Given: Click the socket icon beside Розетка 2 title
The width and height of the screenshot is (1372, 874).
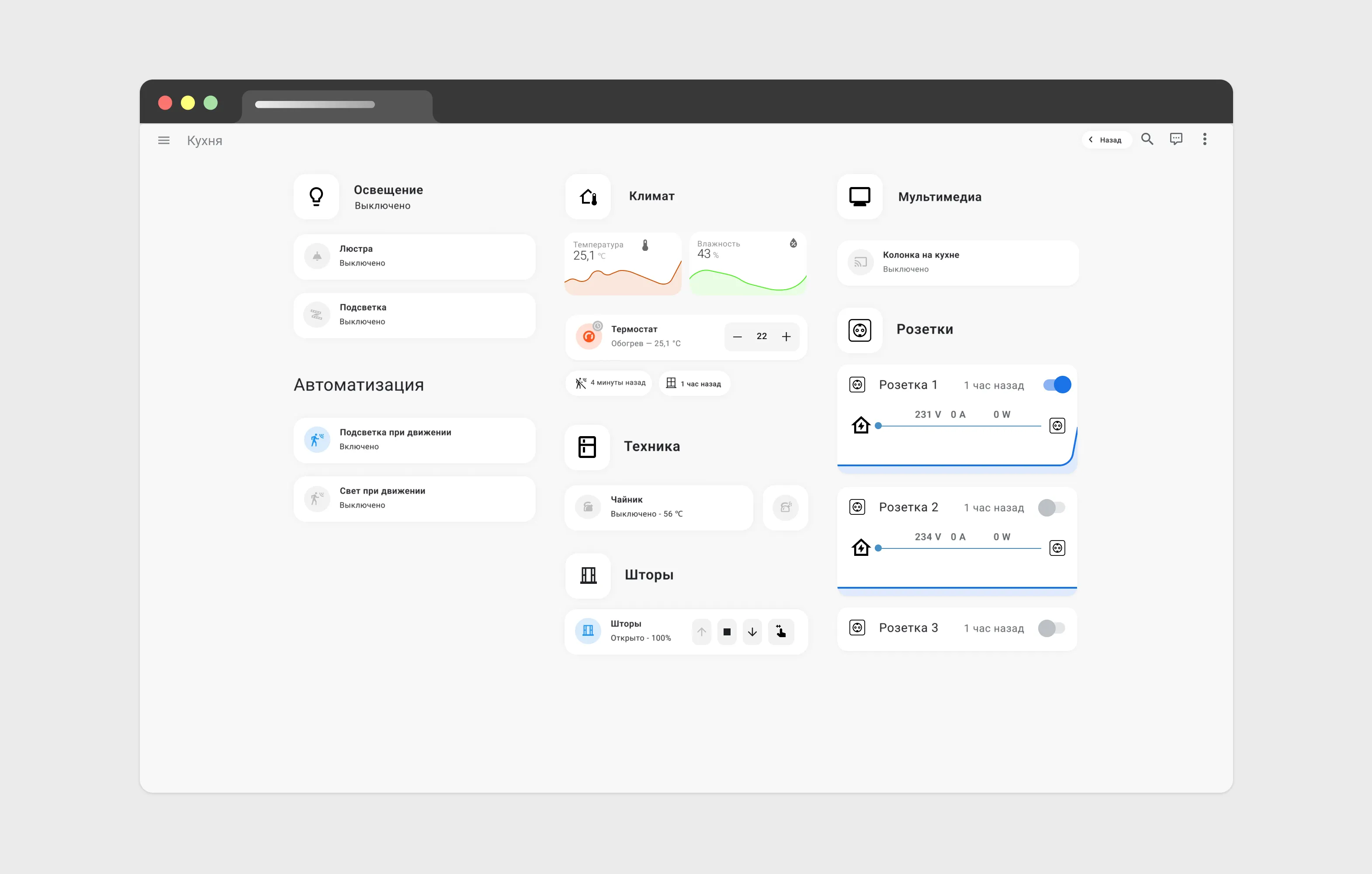Looking at the screenshot, I should point(857,507).
